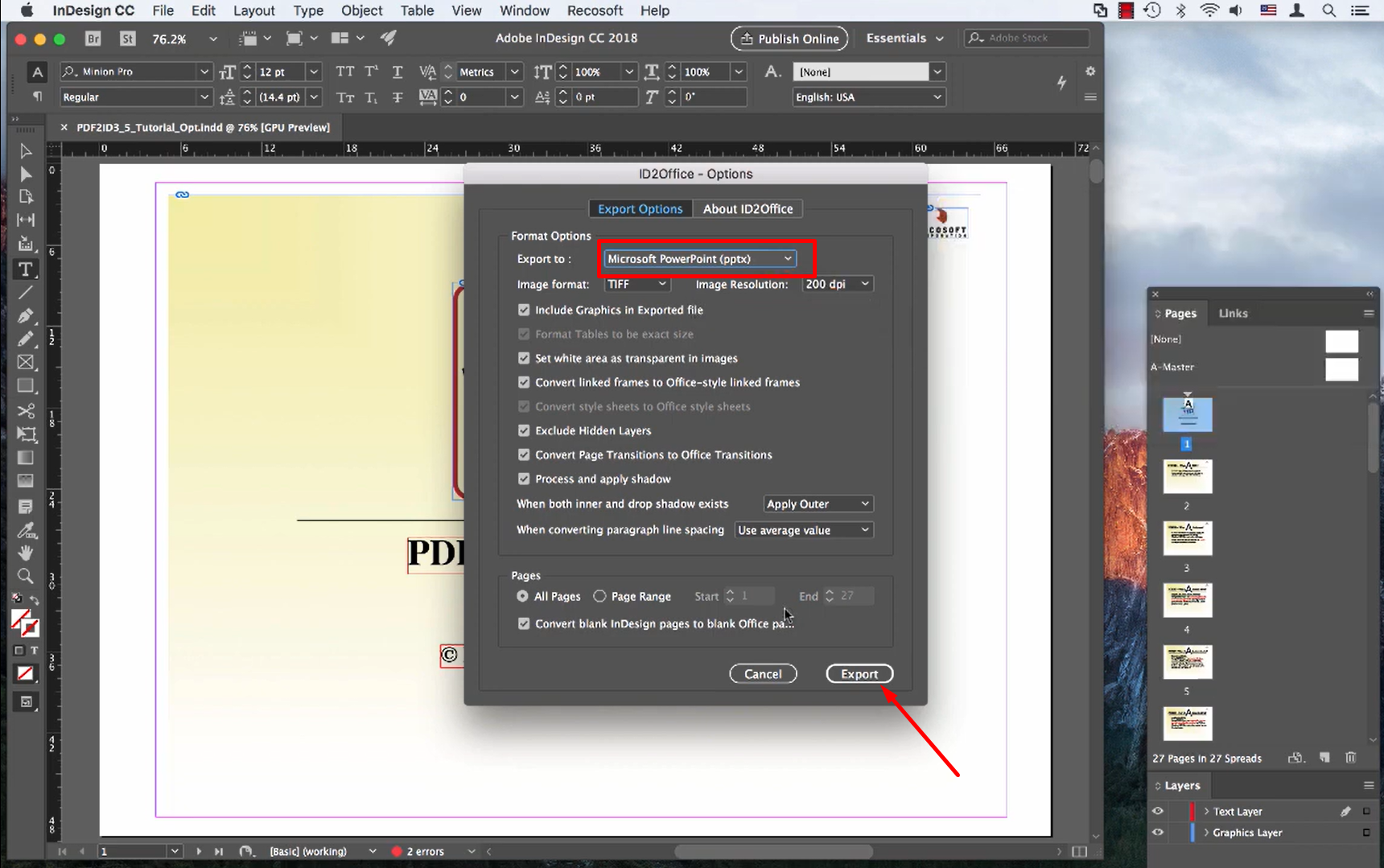Open the File menu
Screen dimensions: 1384x868
point(163,10)
